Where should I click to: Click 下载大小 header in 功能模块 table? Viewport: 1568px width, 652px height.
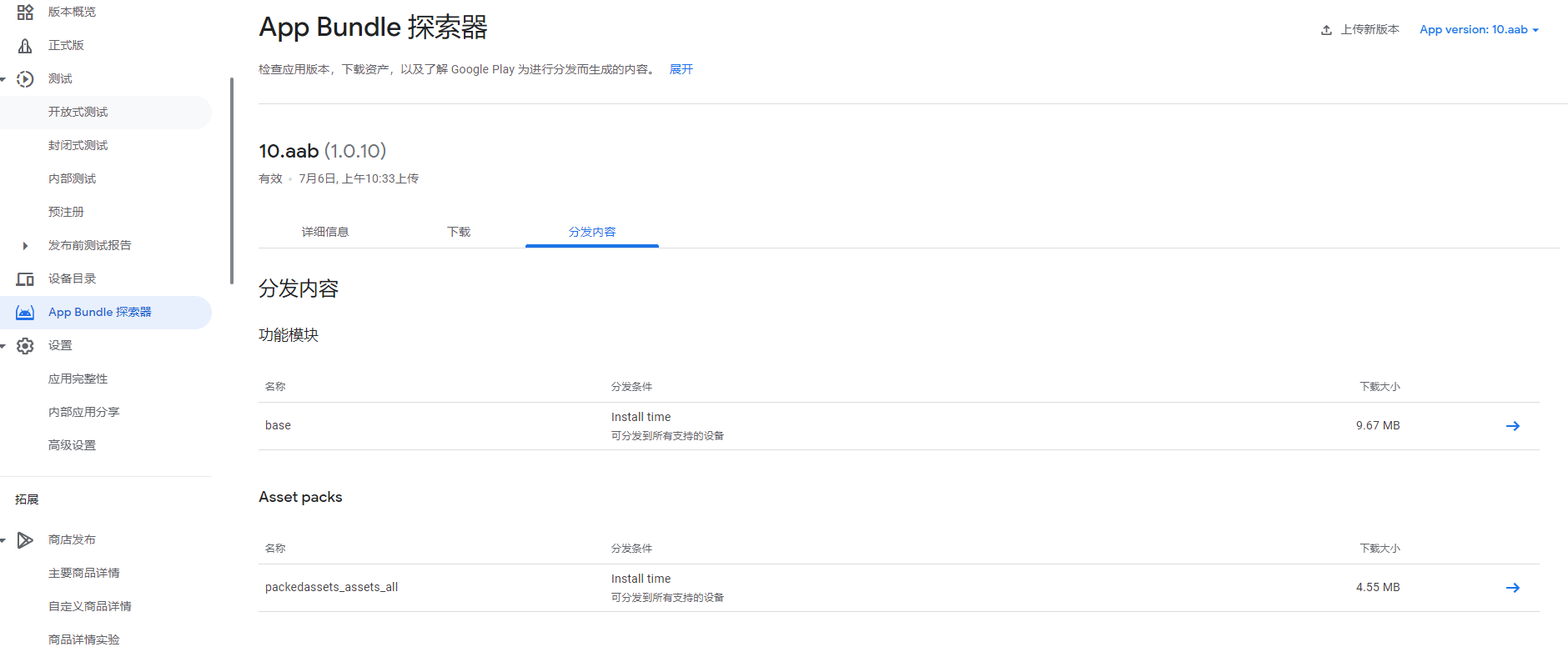click(1380, 387)
